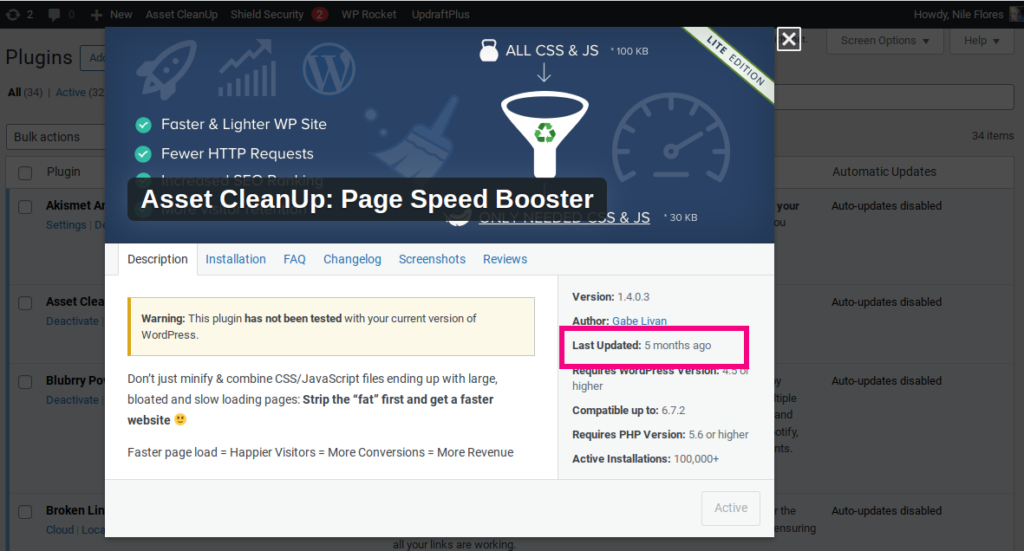Open Asset CleanUp admin bar menu

[182, 14]
